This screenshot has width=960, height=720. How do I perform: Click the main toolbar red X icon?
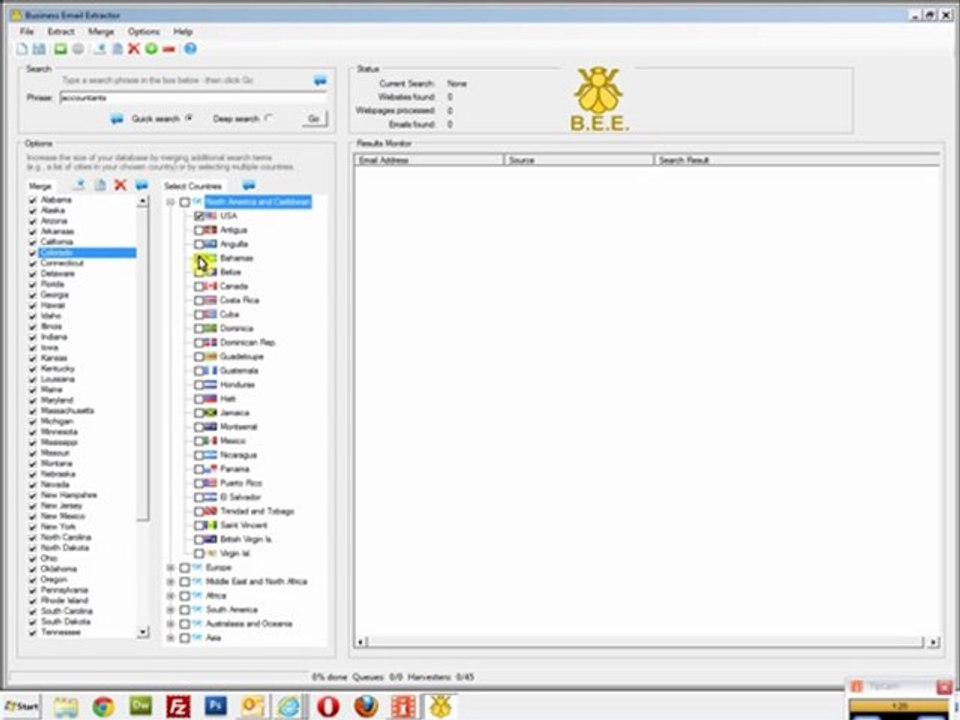point(133,49)
